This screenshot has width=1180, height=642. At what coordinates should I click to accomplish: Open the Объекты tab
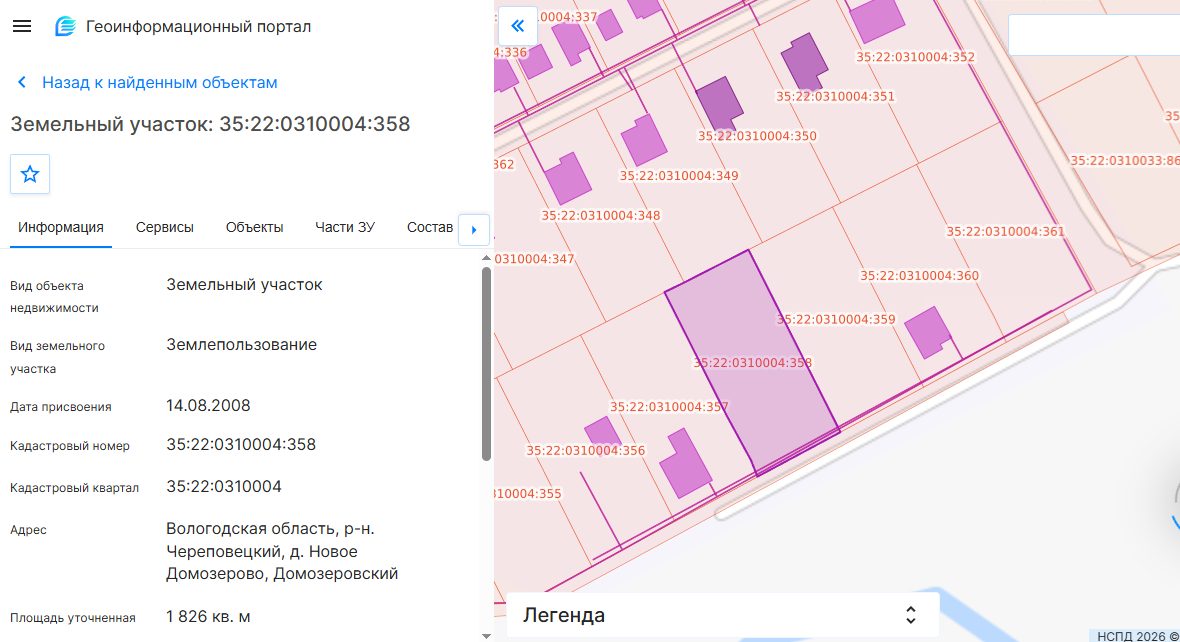tap(254, 227)
